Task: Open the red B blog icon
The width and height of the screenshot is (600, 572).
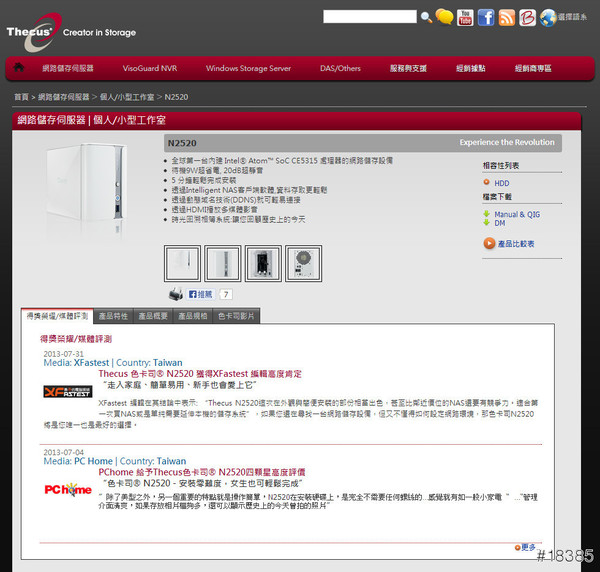Action: pyautogui.click(x=527, y=18)
